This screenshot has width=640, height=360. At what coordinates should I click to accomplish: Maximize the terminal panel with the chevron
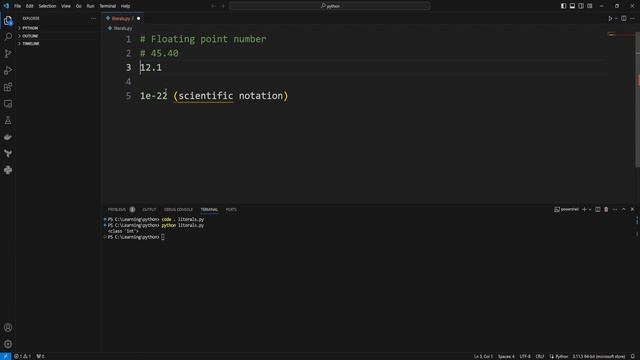coord(623,209)
